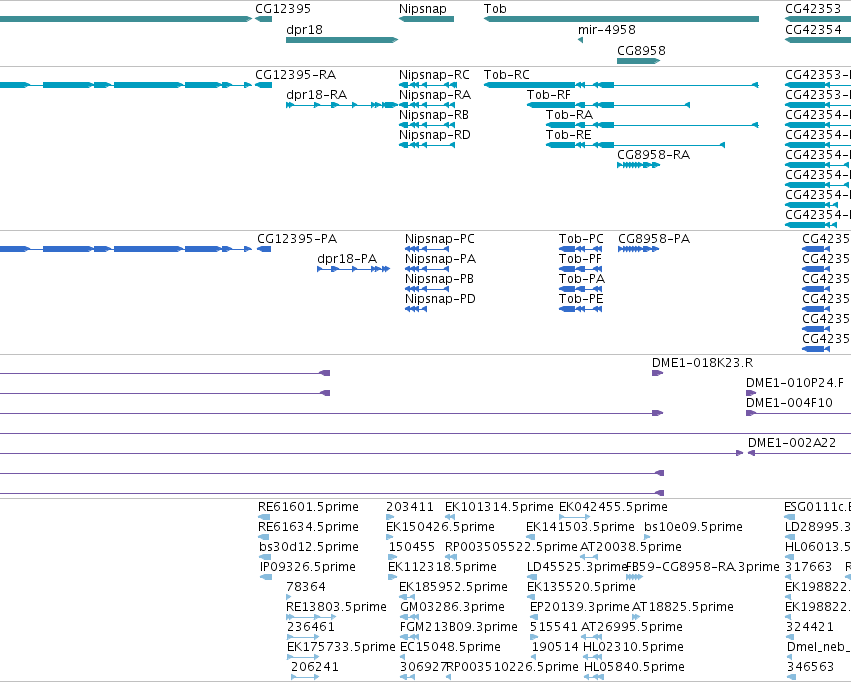Select the RE61634.5prime EST

(264, 537)
